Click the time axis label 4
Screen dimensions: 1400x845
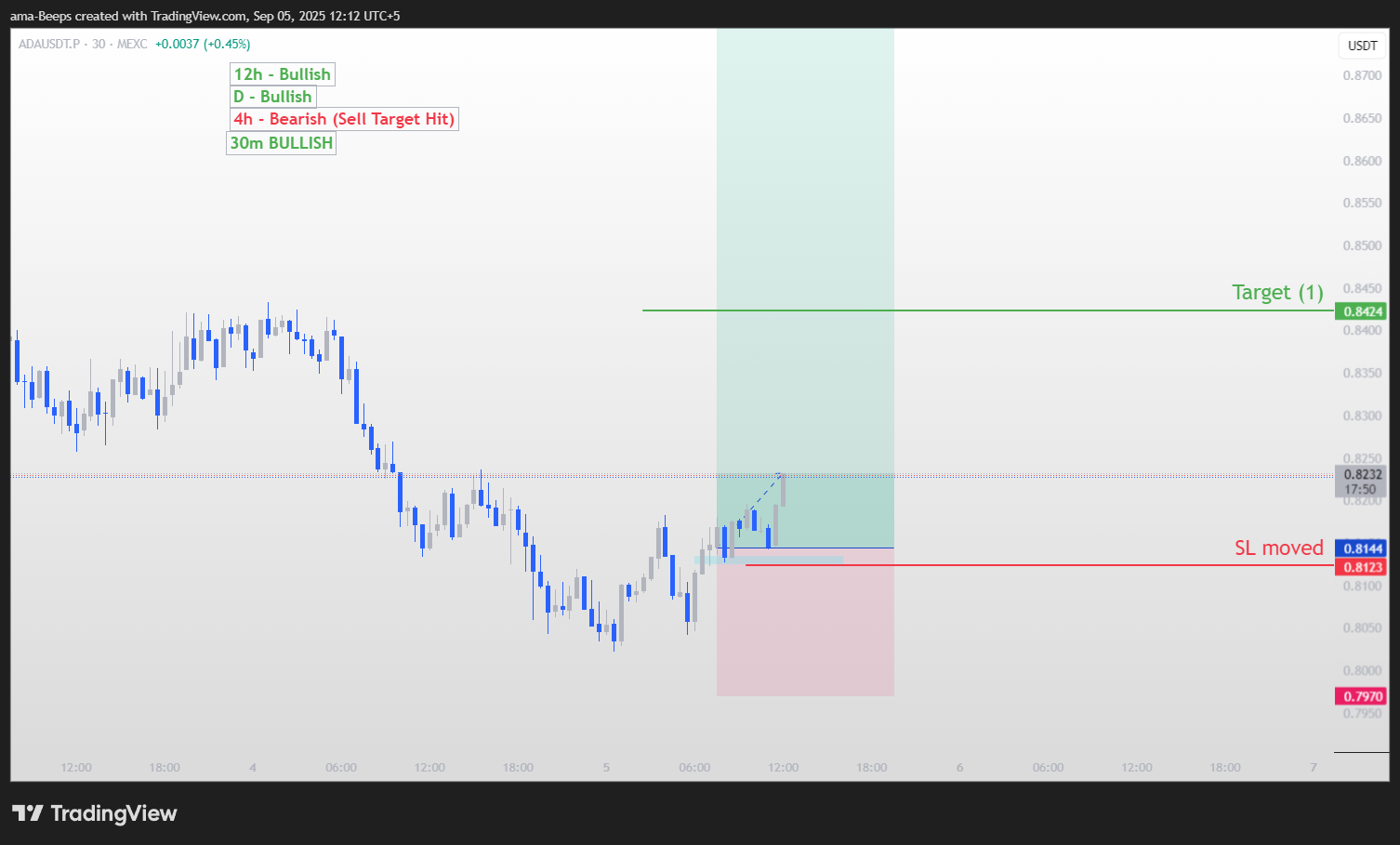253,768
